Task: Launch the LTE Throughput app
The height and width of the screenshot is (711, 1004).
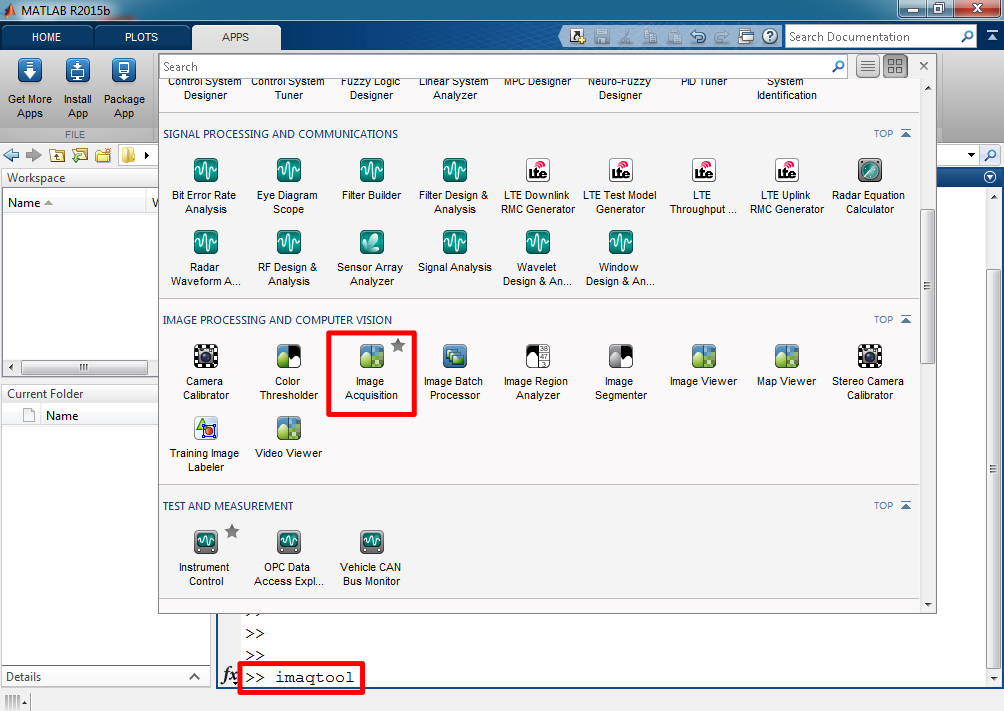Action: [x=703, y=186]
